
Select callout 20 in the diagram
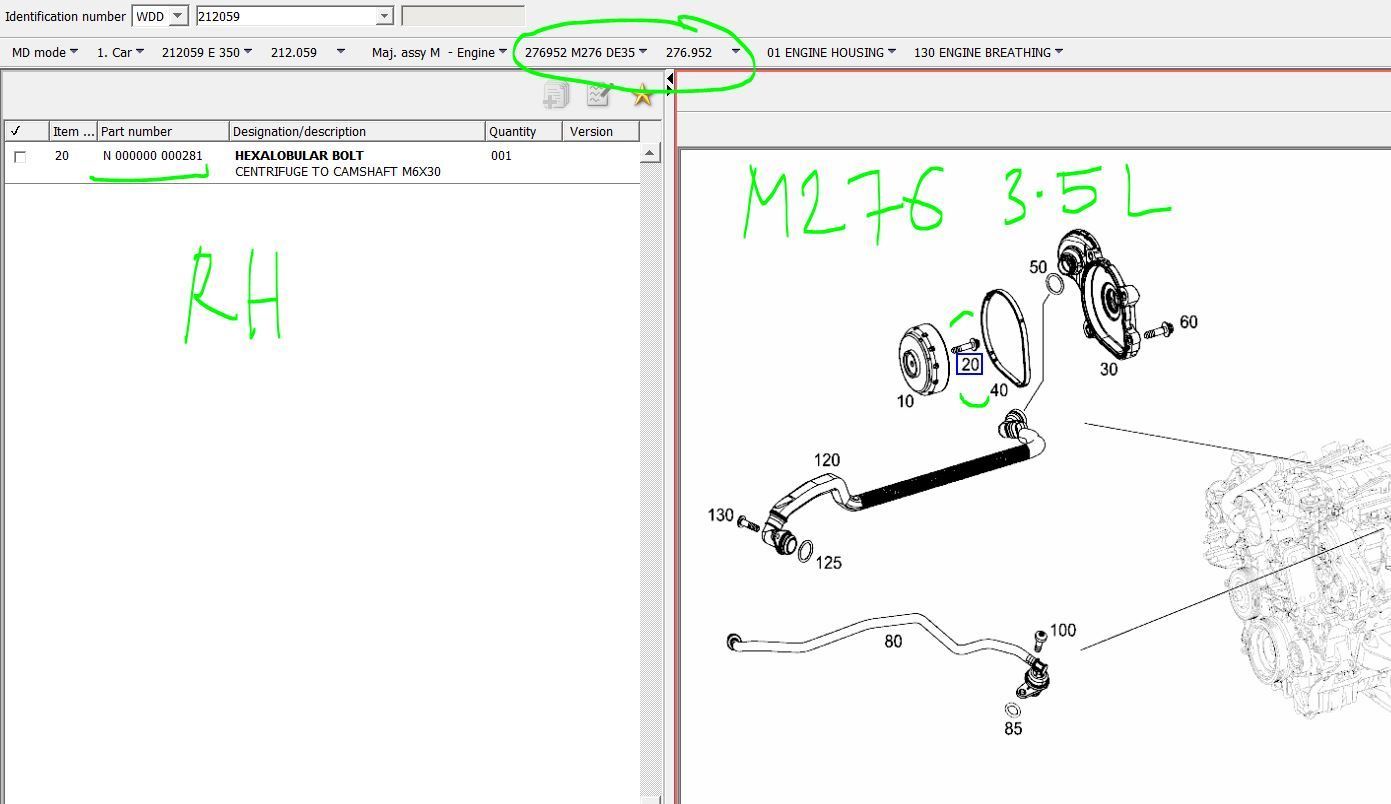969,365
